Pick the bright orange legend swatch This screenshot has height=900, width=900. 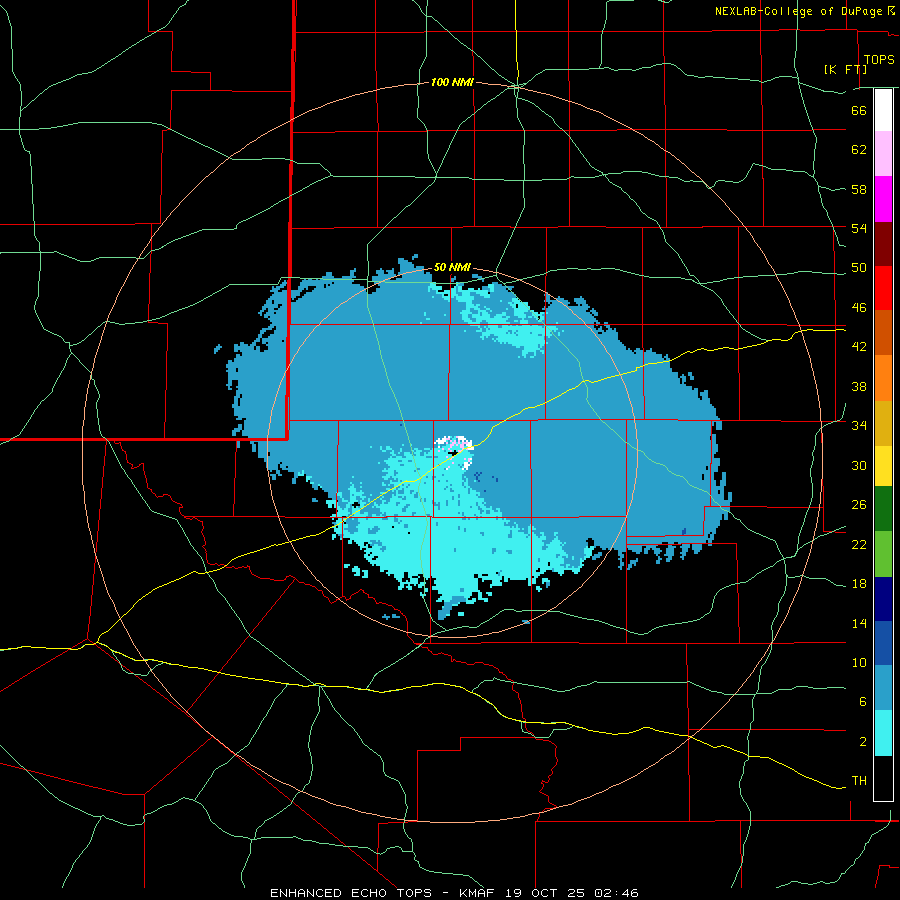pyautogui.click(x=883, y=378)
